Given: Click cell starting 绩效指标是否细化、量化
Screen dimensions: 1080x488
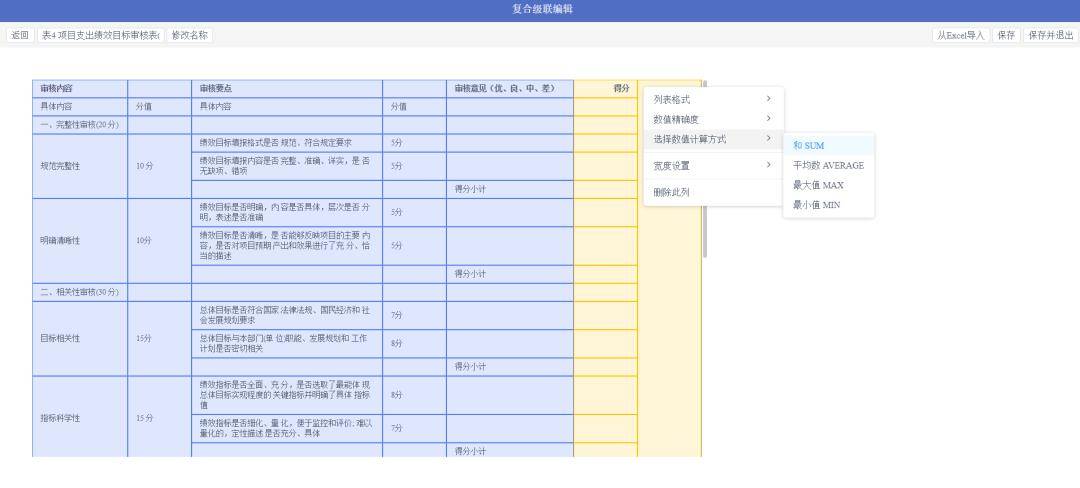Looking at the screenshot, I should click(x=287, y=428).
